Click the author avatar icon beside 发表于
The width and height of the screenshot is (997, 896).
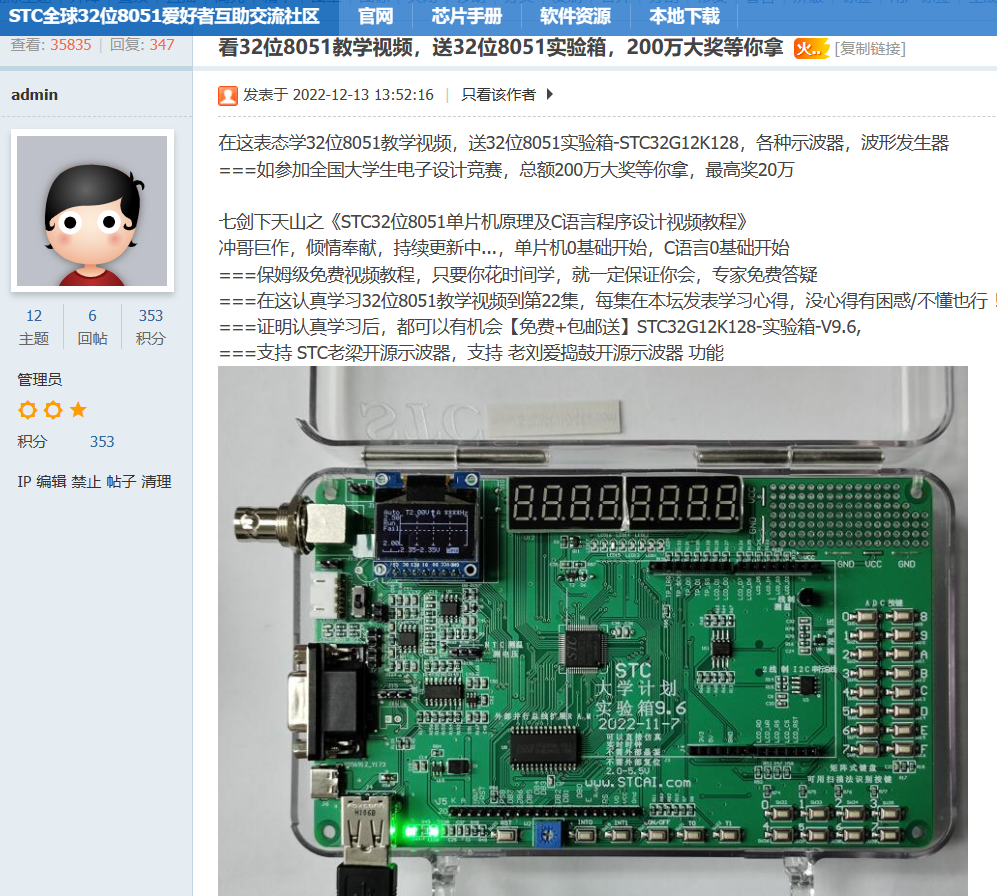[228, 95]
